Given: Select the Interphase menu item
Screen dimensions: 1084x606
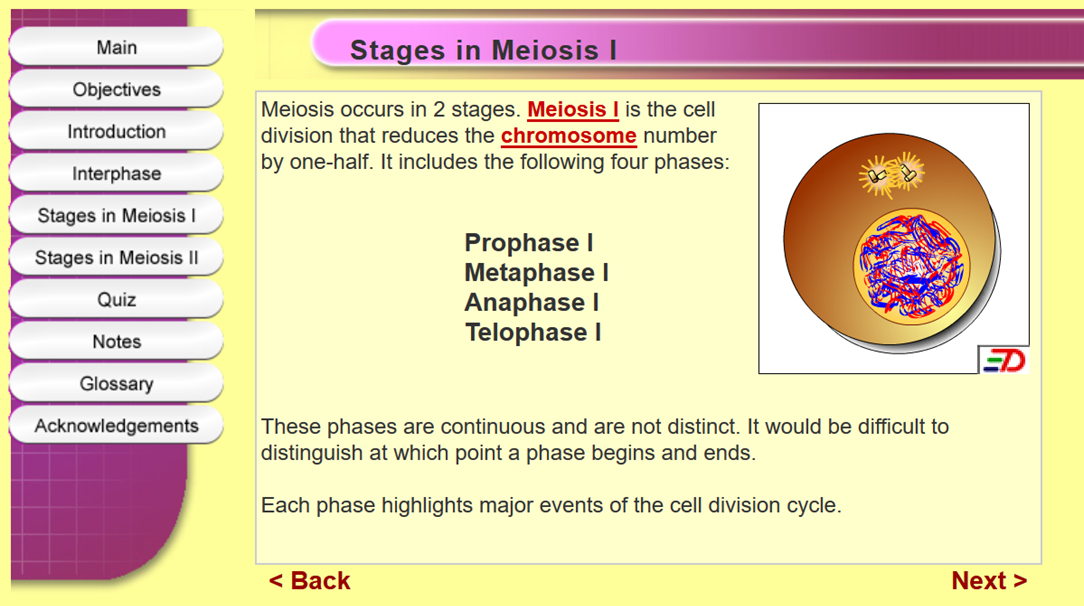Looking at the screenshot, I should (x=116, y=173).
